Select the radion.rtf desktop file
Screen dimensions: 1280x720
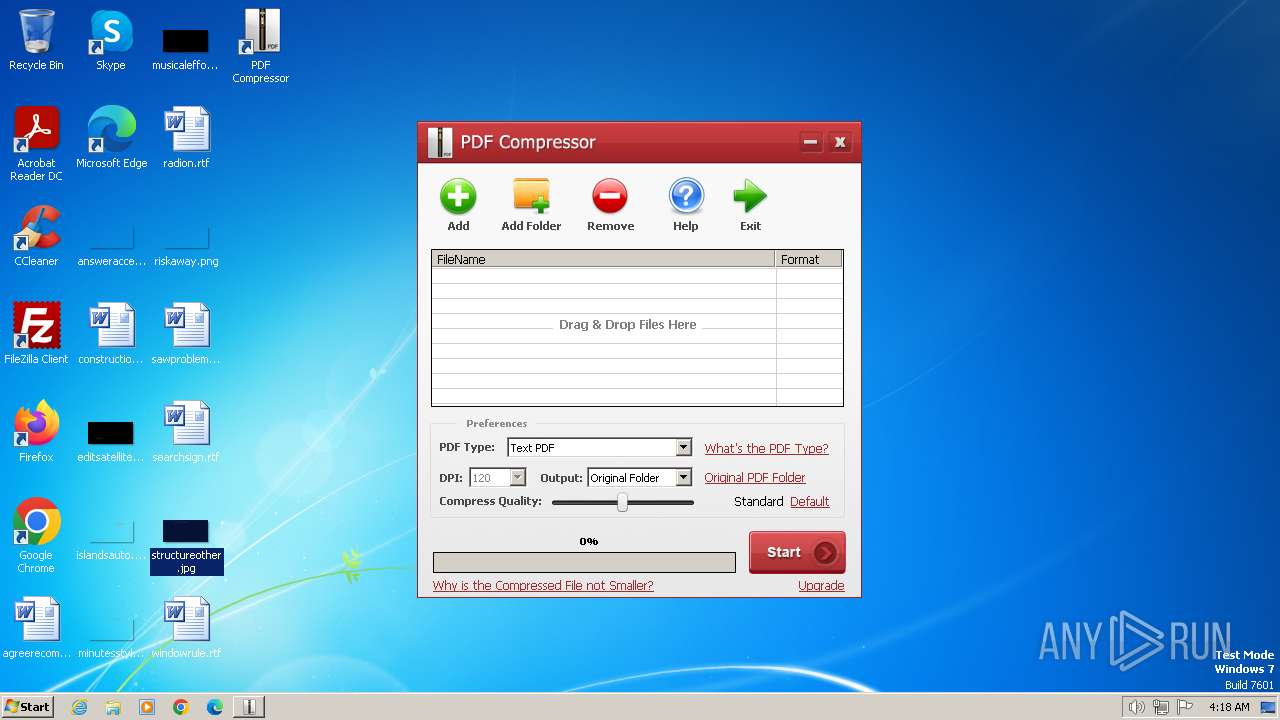click(x=186, y=138)
